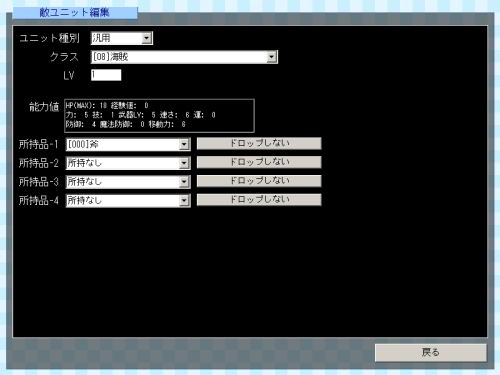
Task: Click the クラス label
Action: point(64,57)
